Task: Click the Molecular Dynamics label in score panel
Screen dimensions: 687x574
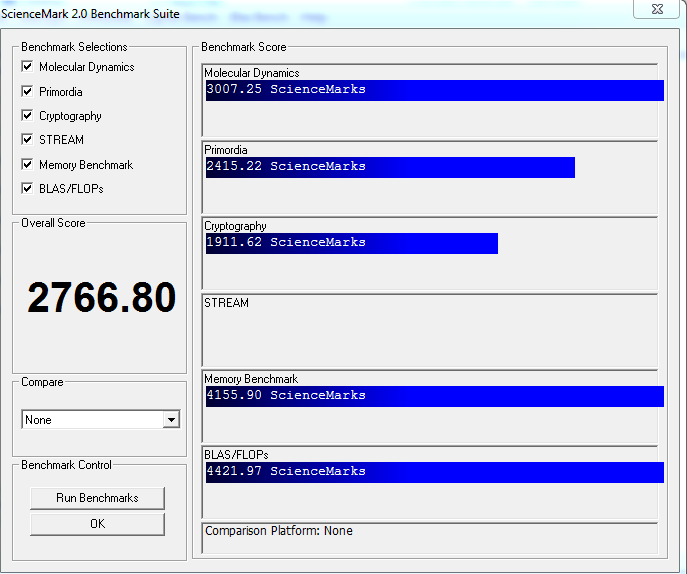Action: (252, 73)
